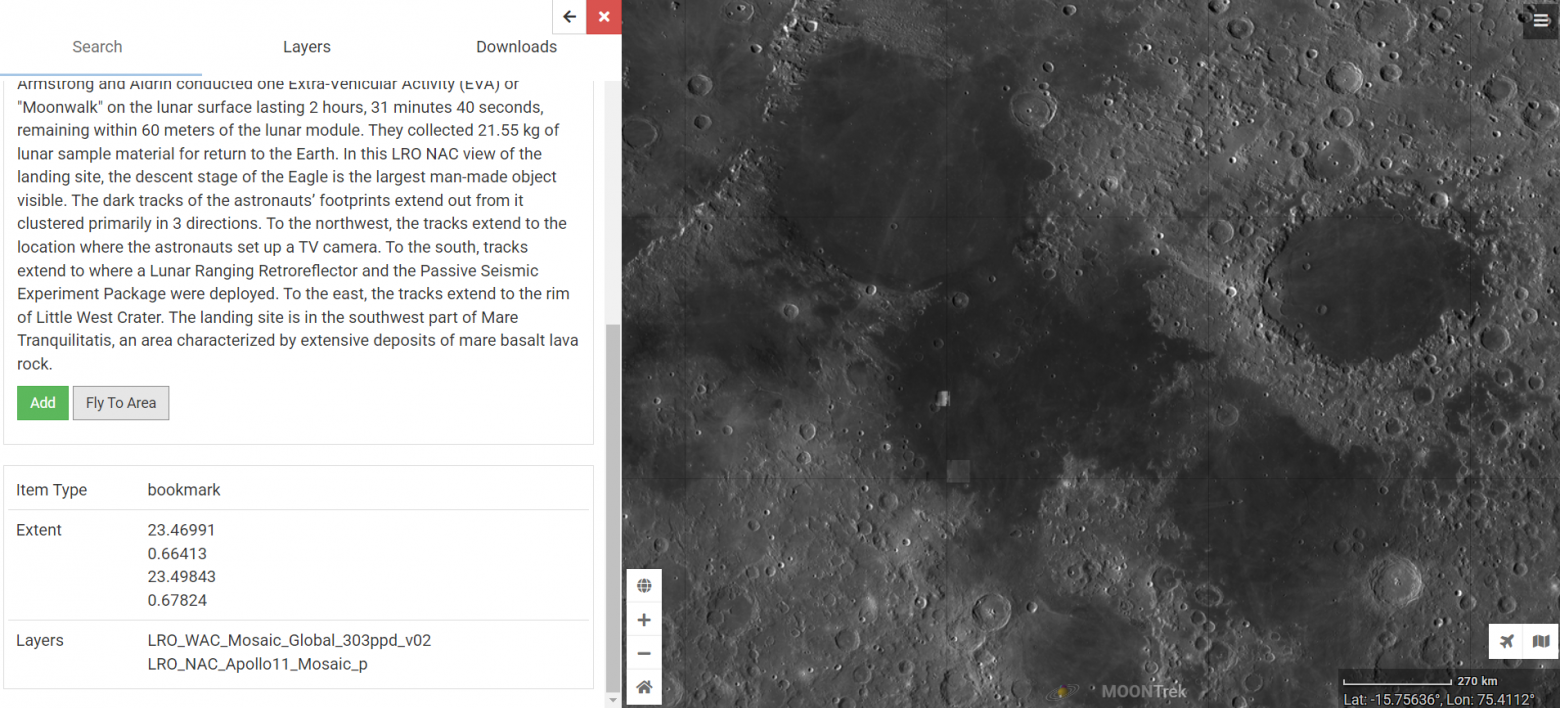The image size is (1560, 708).
Task: Open the globe projection switcher
Action: (x=644, y=586)
